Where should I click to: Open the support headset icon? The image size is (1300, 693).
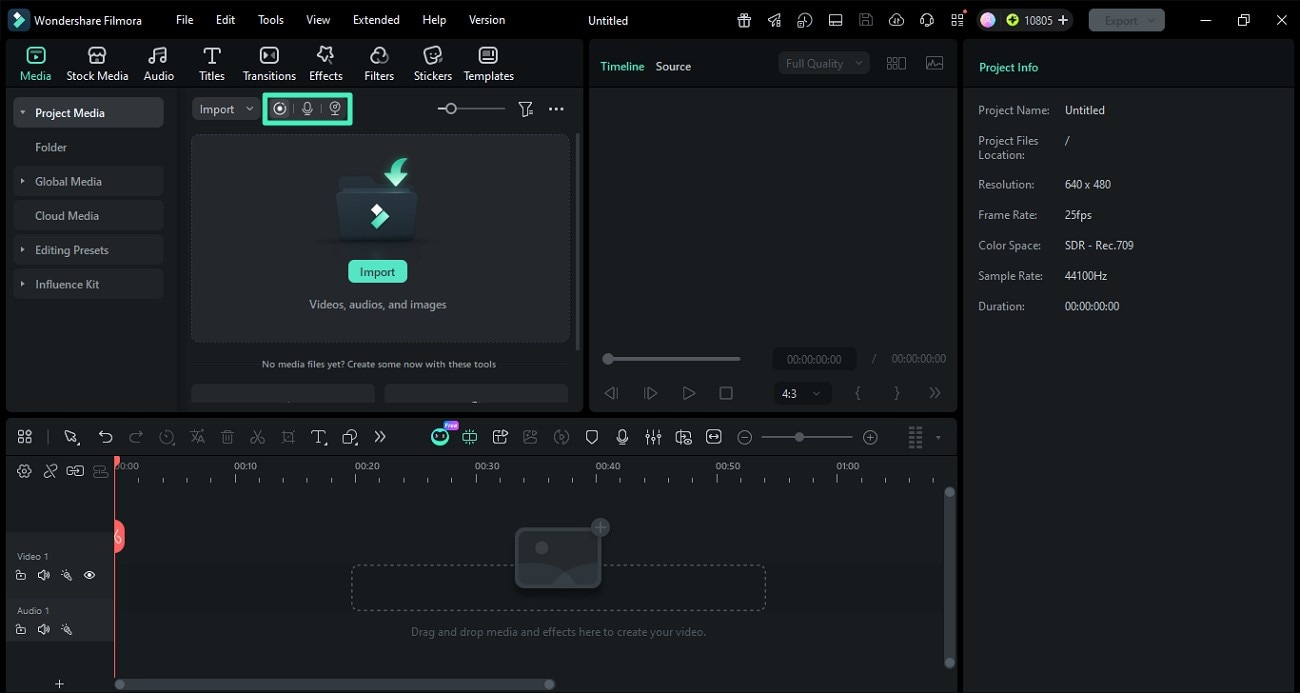(927, 20)
